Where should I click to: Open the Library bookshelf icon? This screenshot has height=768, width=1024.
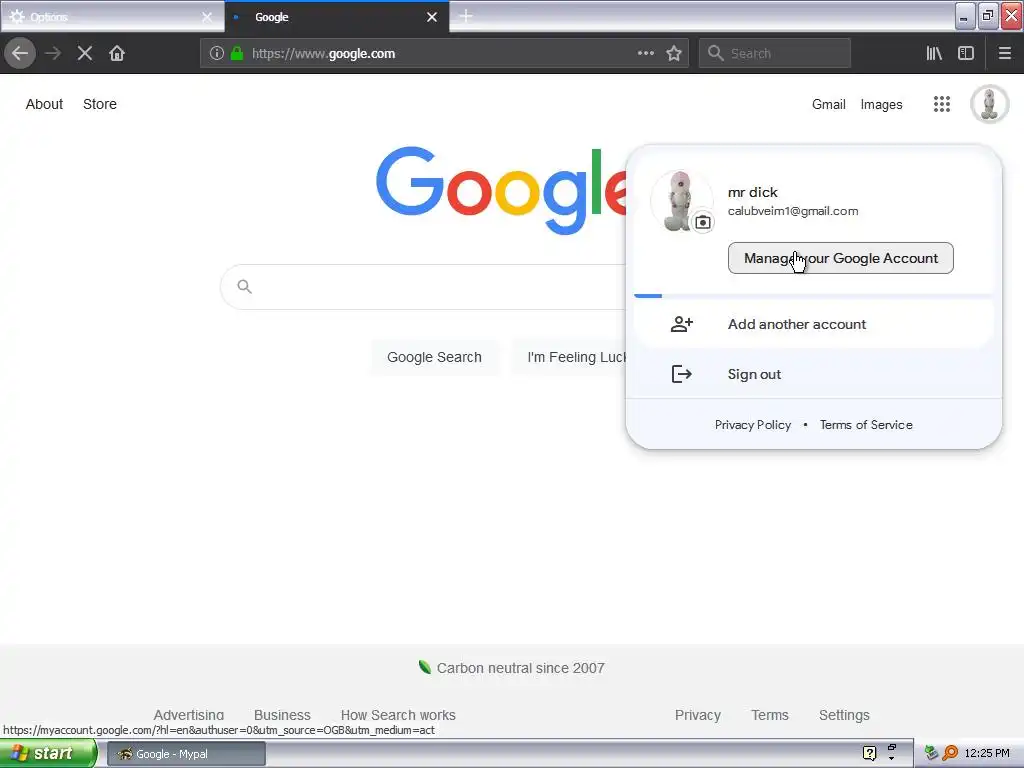point(934,54)
